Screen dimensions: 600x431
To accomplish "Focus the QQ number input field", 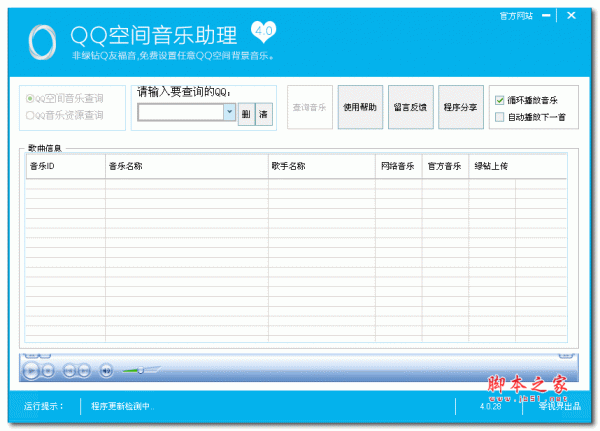I will pyautogui.click(x=181, y=113).
